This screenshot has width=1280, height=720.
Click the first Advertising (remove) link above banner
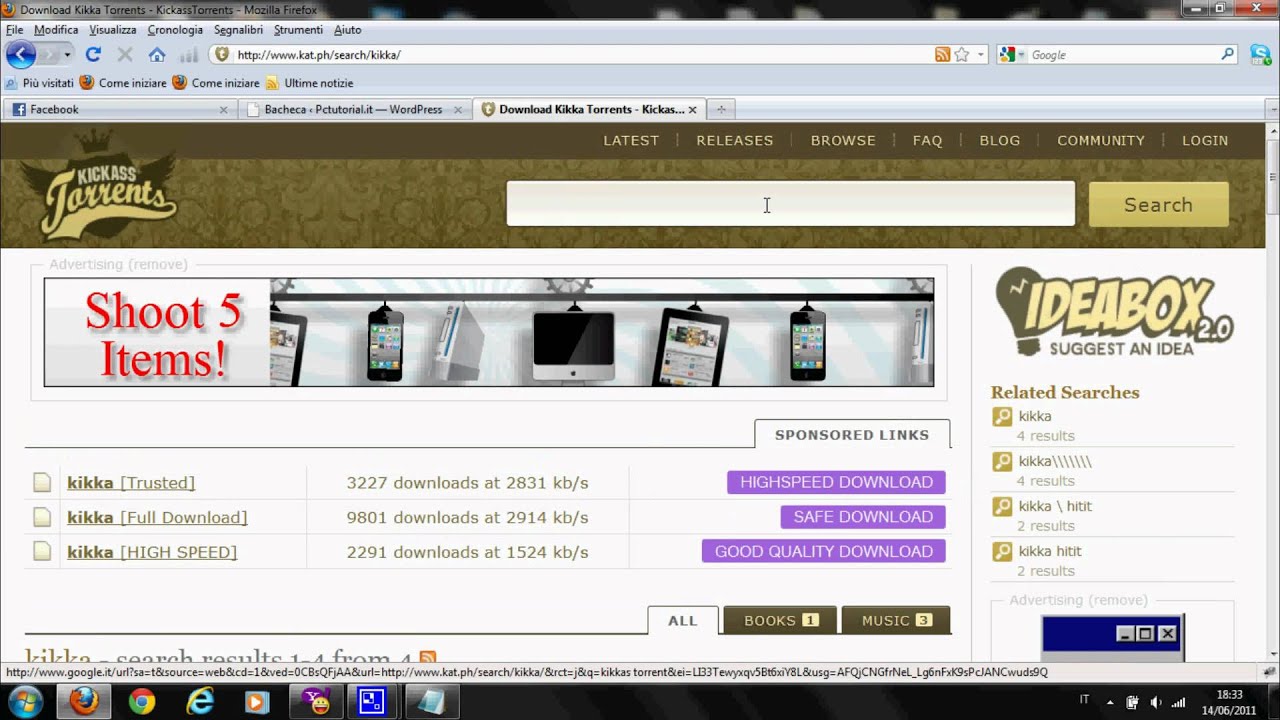coord(118,264)
